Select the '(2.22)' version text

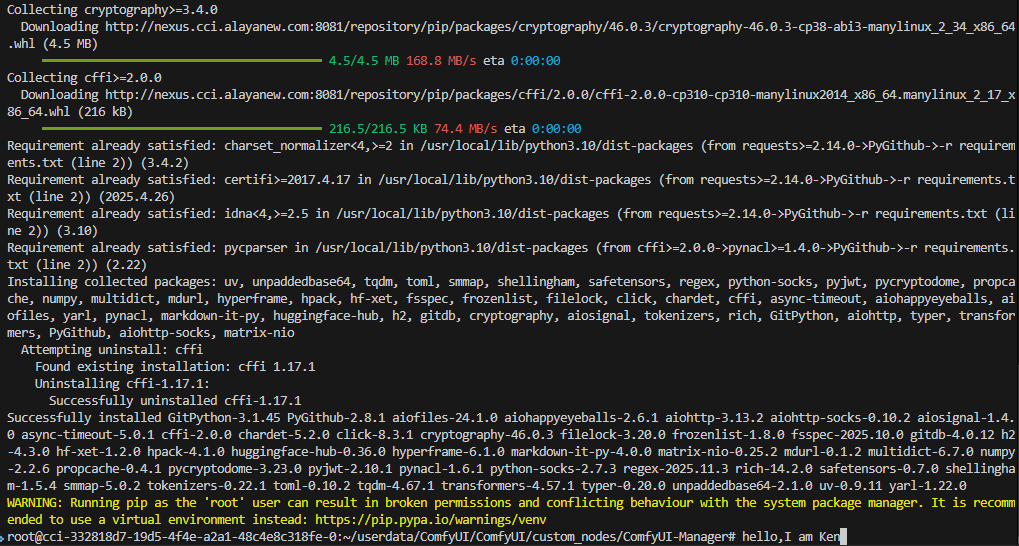point(125,264)
